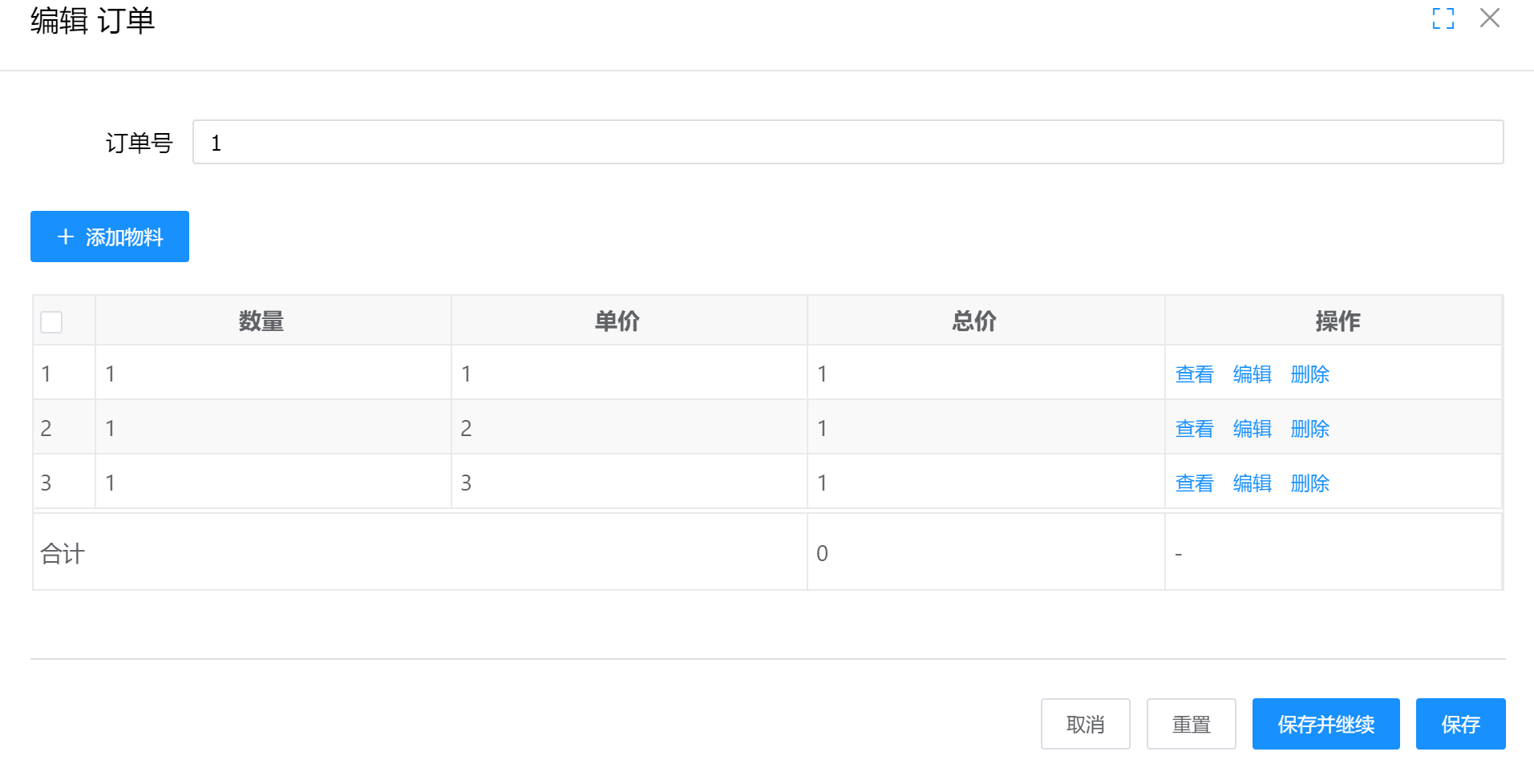Delete (删除) the second row item
This screenshot has height=784, width=1534.
pyautogui.click(x=1309, y=429)
